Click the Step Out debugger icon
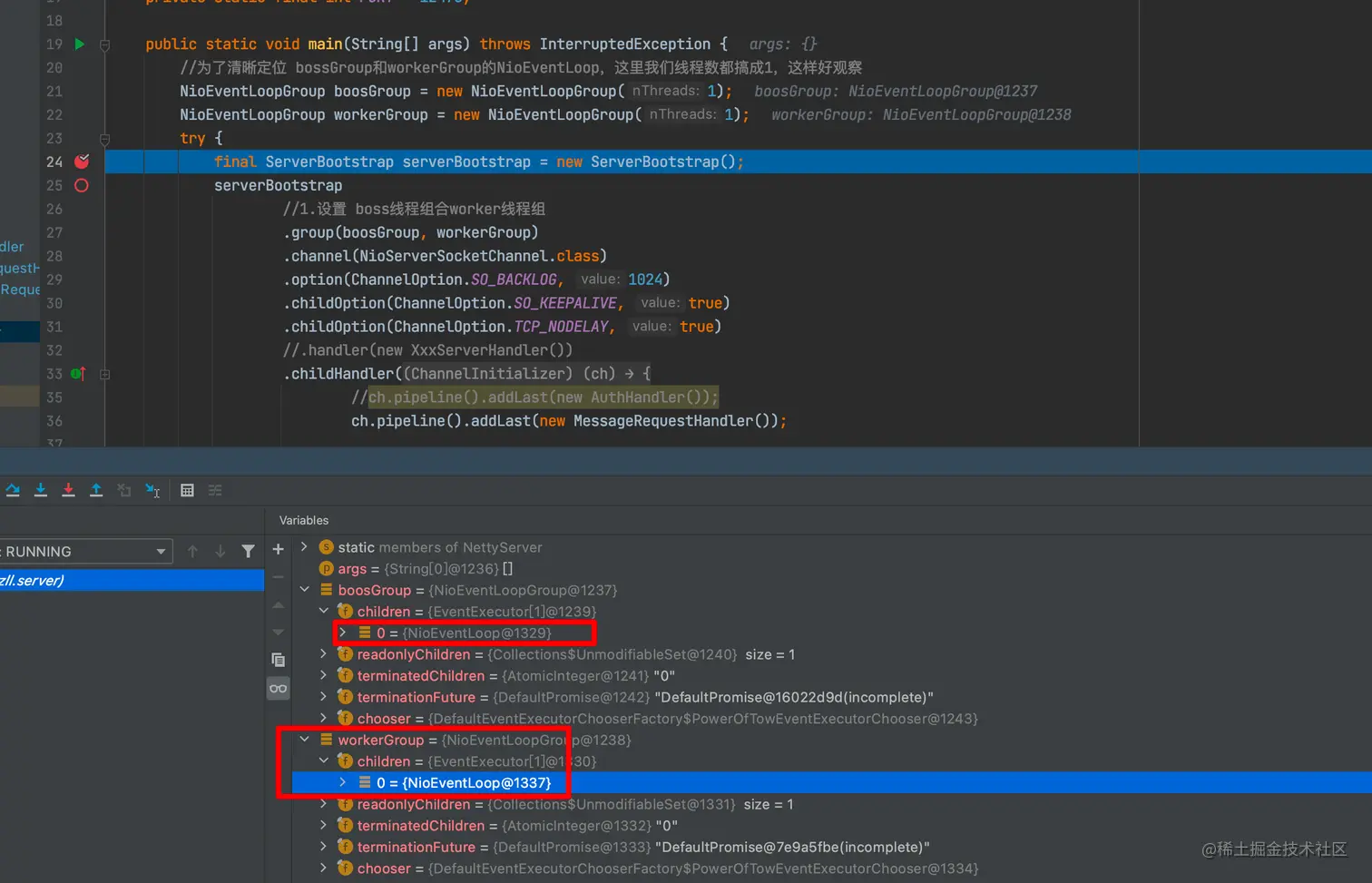 click(x=96, y=490)
